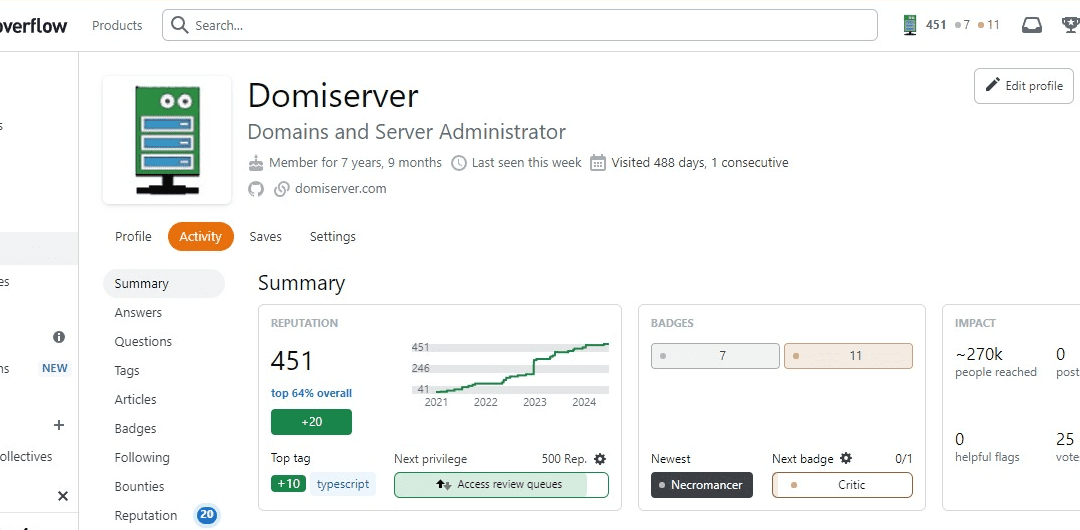Focus the Search input field

click(520, 25)
